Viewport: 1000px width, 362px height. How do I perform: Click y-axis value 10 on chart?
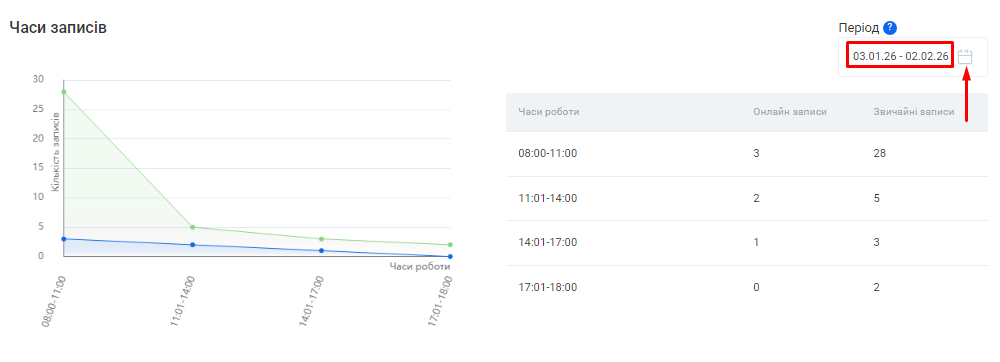coord(38,197)
